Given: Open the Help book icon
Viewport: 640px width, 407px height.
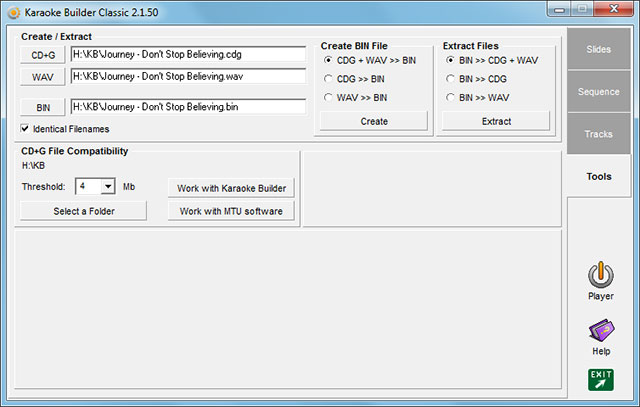Looking at the screenshot, I should click(x=600, y=331).
